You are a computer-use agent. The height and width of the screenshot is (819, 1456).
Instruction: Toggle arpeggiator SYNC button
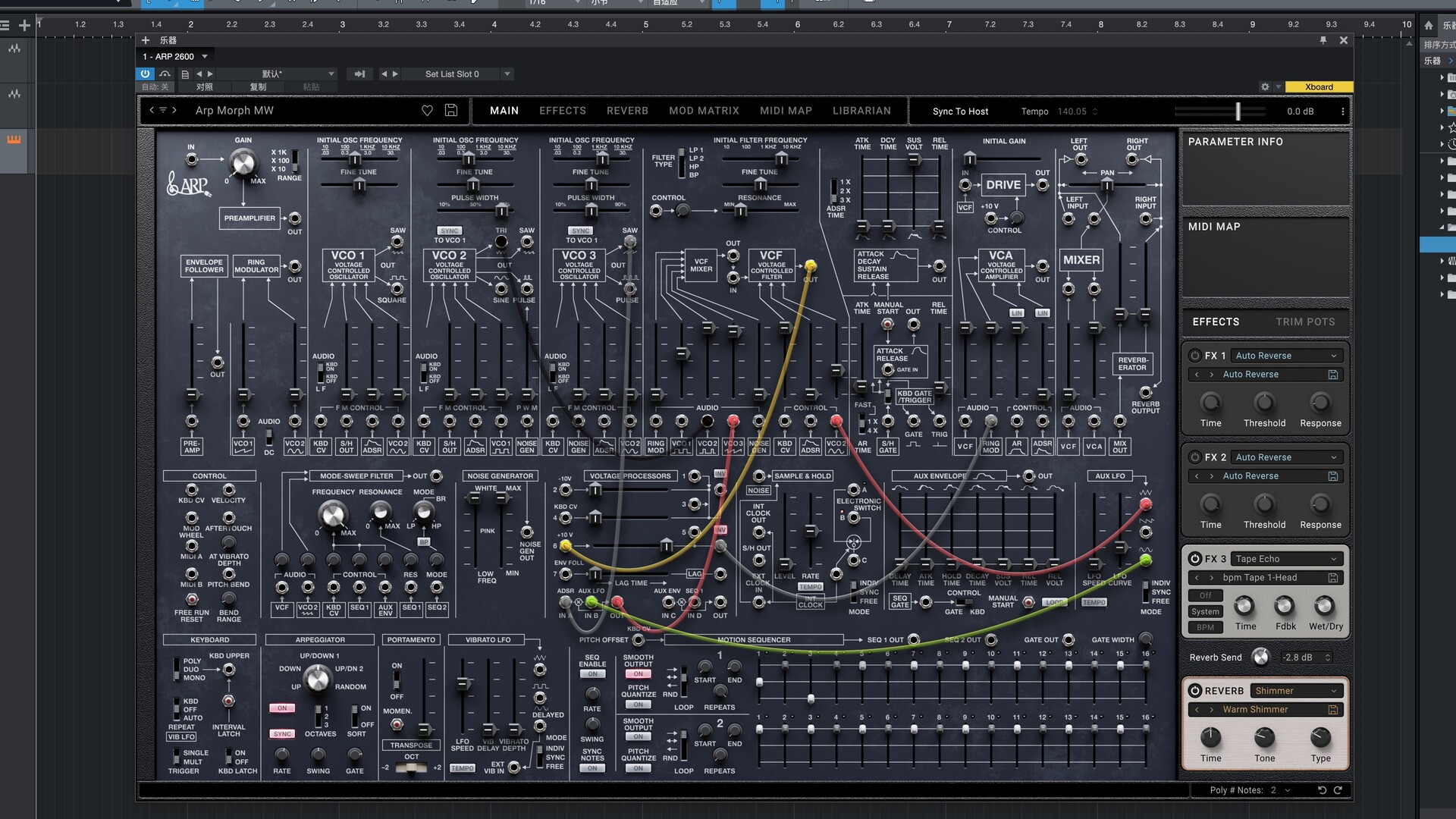point(282,734)
